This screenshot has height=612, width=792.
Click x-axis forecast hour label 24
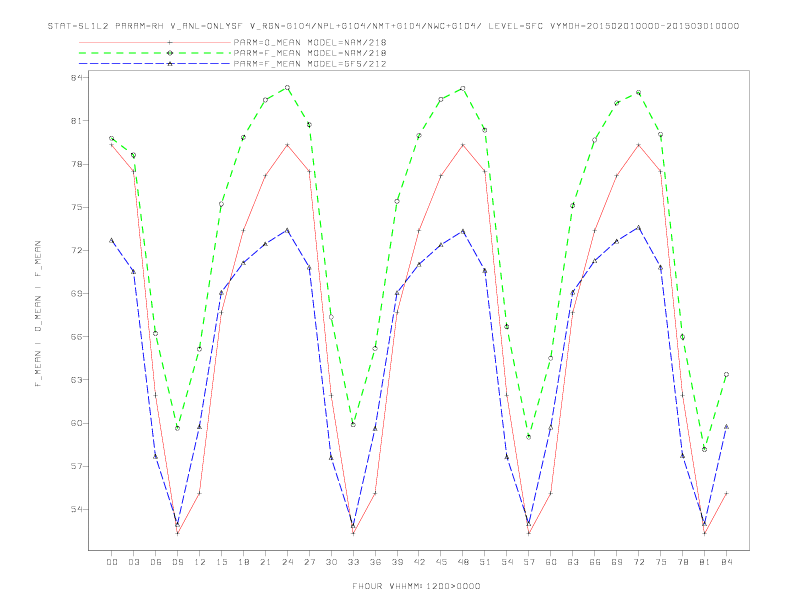pos(287,562)
